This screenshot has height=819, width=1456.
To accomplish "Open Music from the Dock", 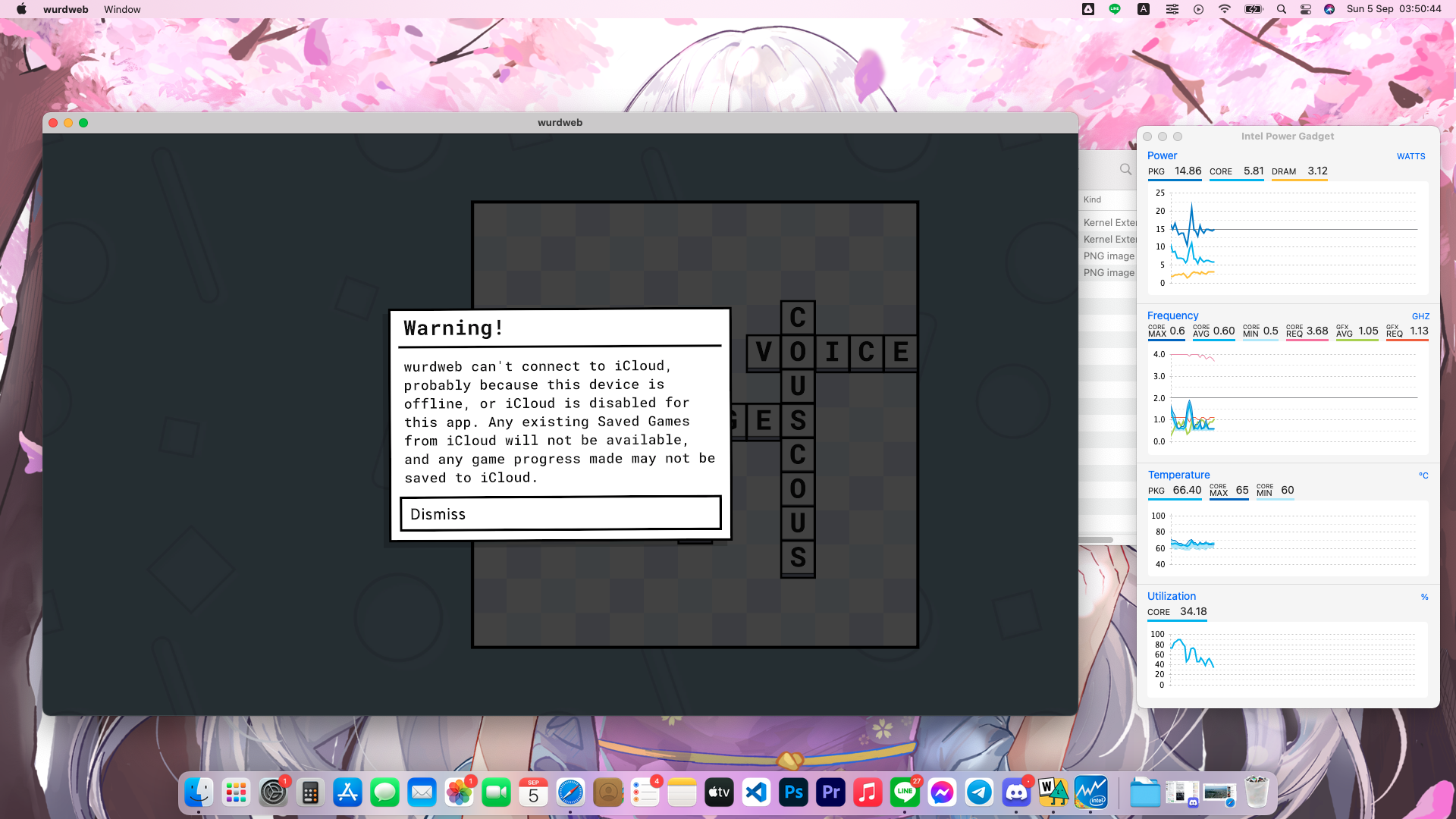I will point(868,792).
